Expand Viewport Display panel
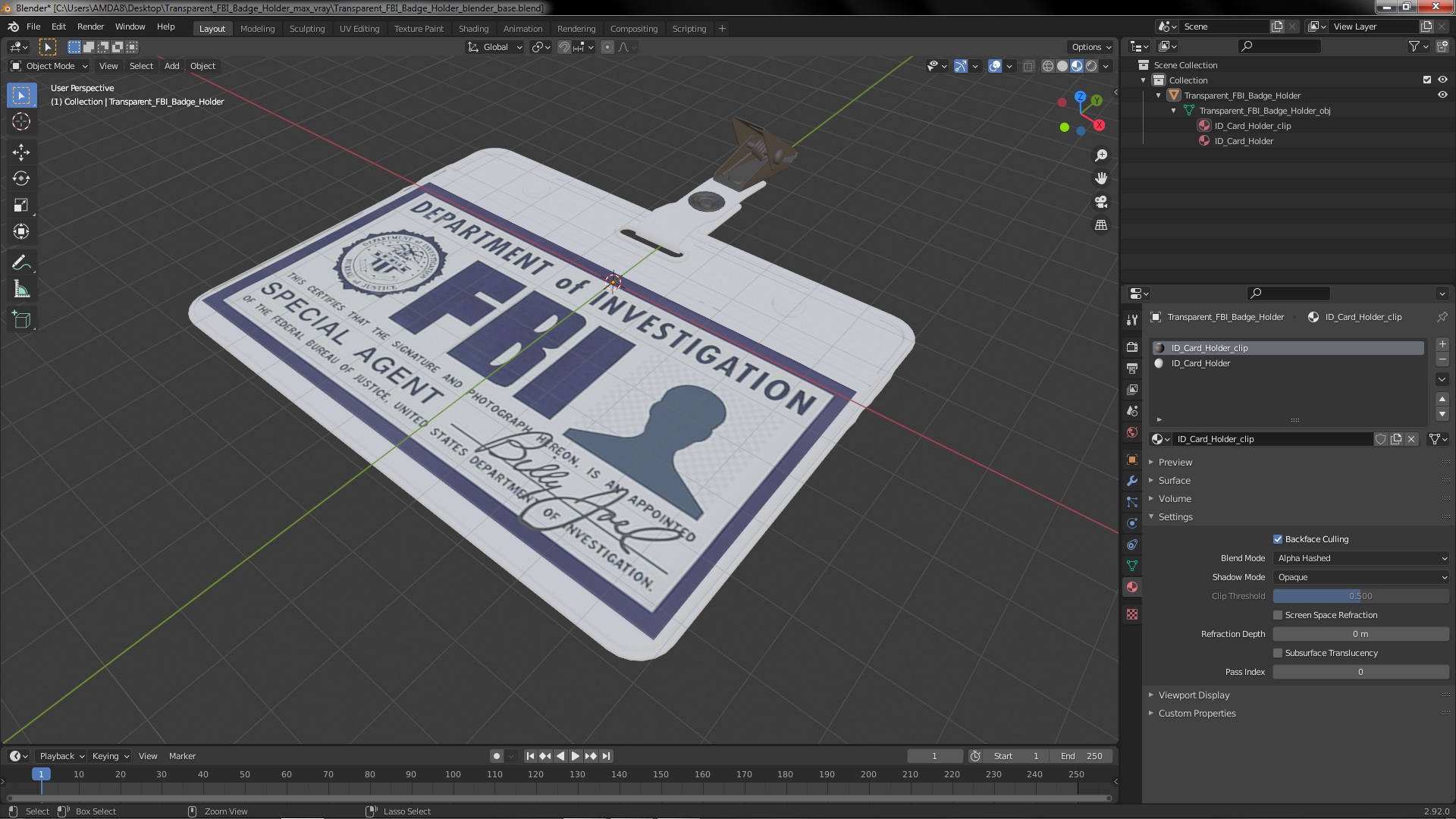This screenshot has width=1456, height=819. (x=1194, y=695)
